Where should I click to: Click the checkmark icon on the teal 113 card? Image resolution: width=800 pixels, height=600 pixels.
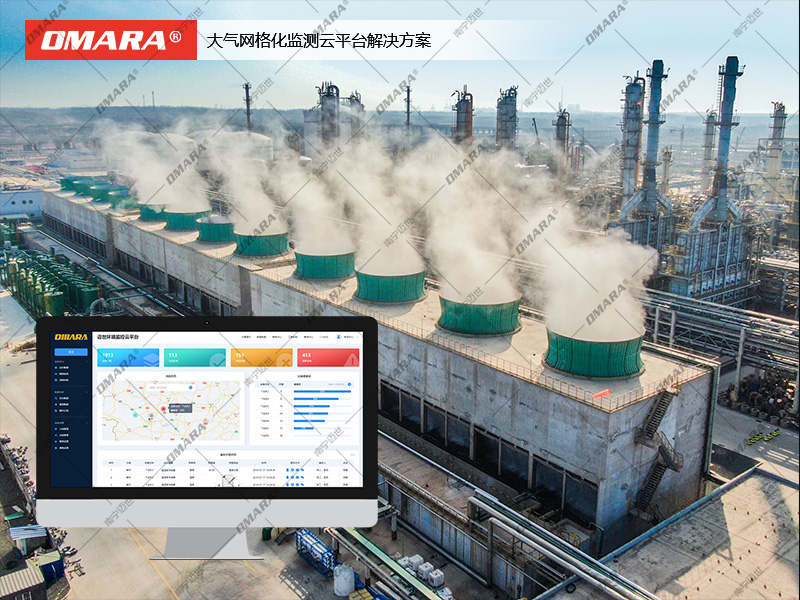[216, 358]
